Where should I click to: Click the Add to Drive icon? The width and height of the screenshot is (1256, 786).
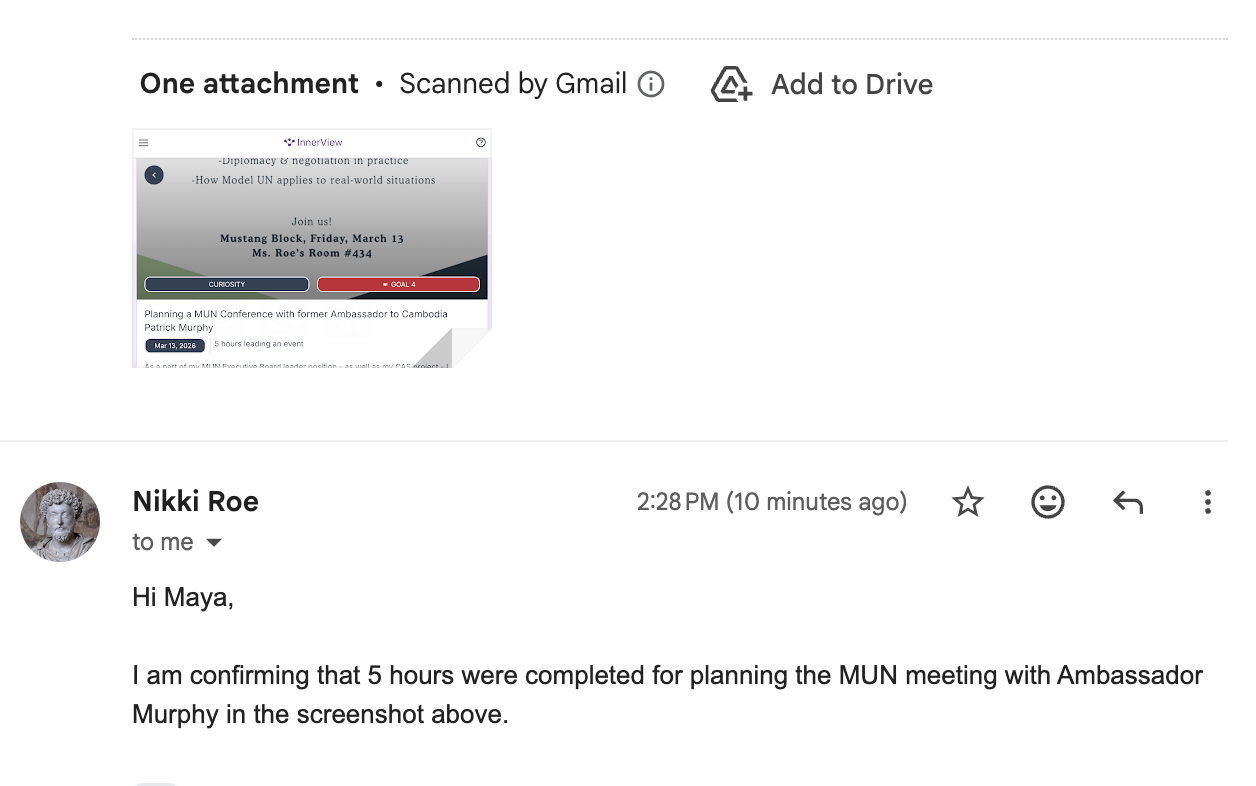731,84
